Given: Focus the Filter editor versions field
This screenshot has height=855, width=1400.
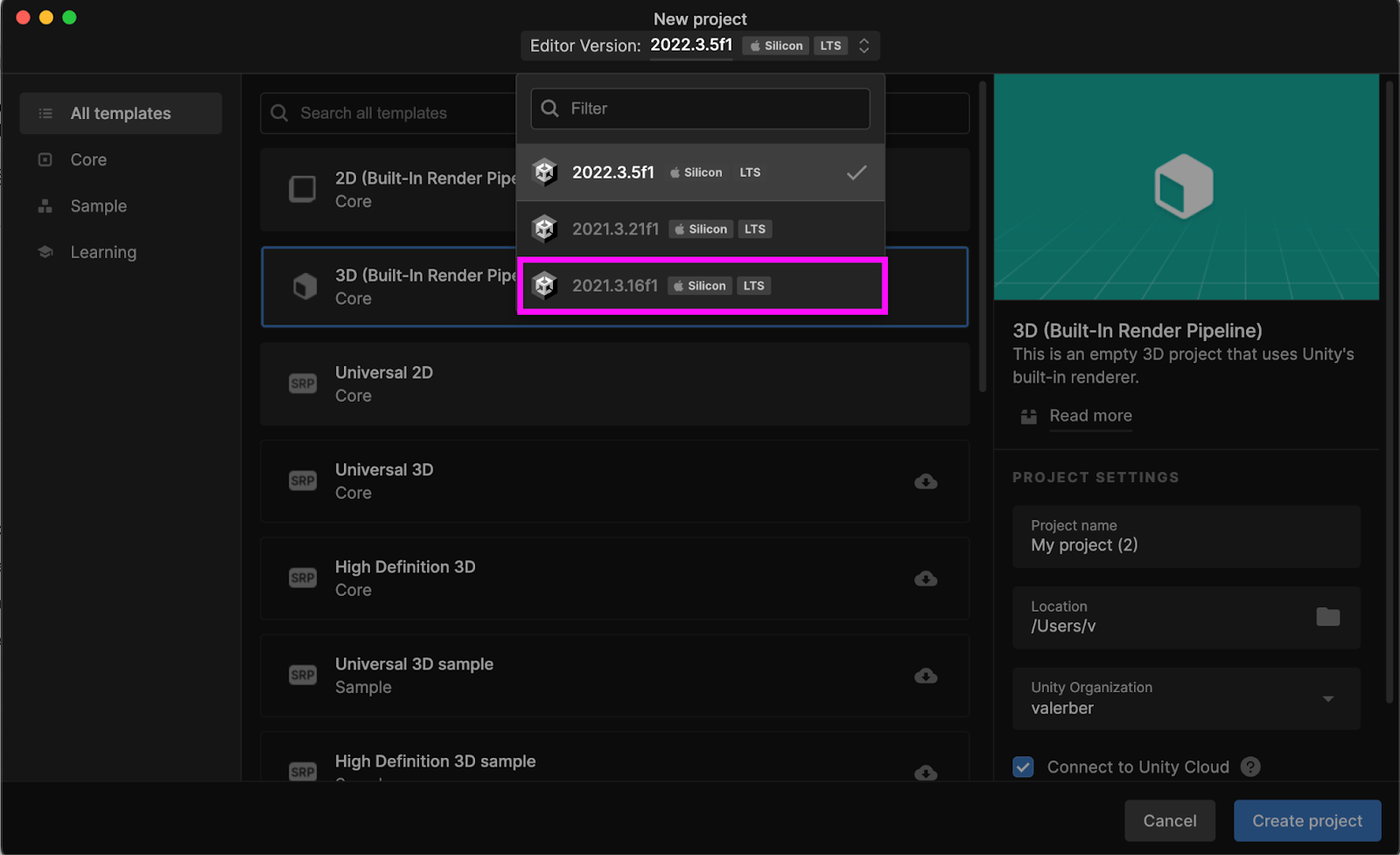Looking at the screenshot, I should point(700,109).
